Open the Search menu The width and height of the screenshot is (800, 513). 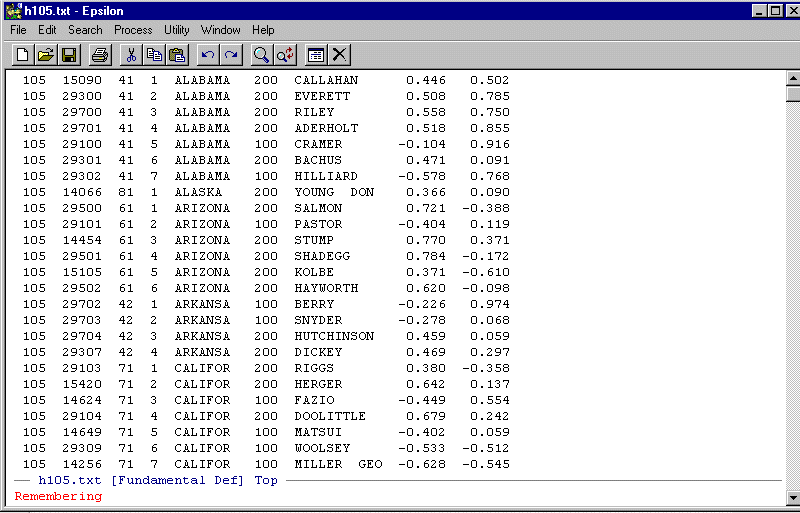85,30
